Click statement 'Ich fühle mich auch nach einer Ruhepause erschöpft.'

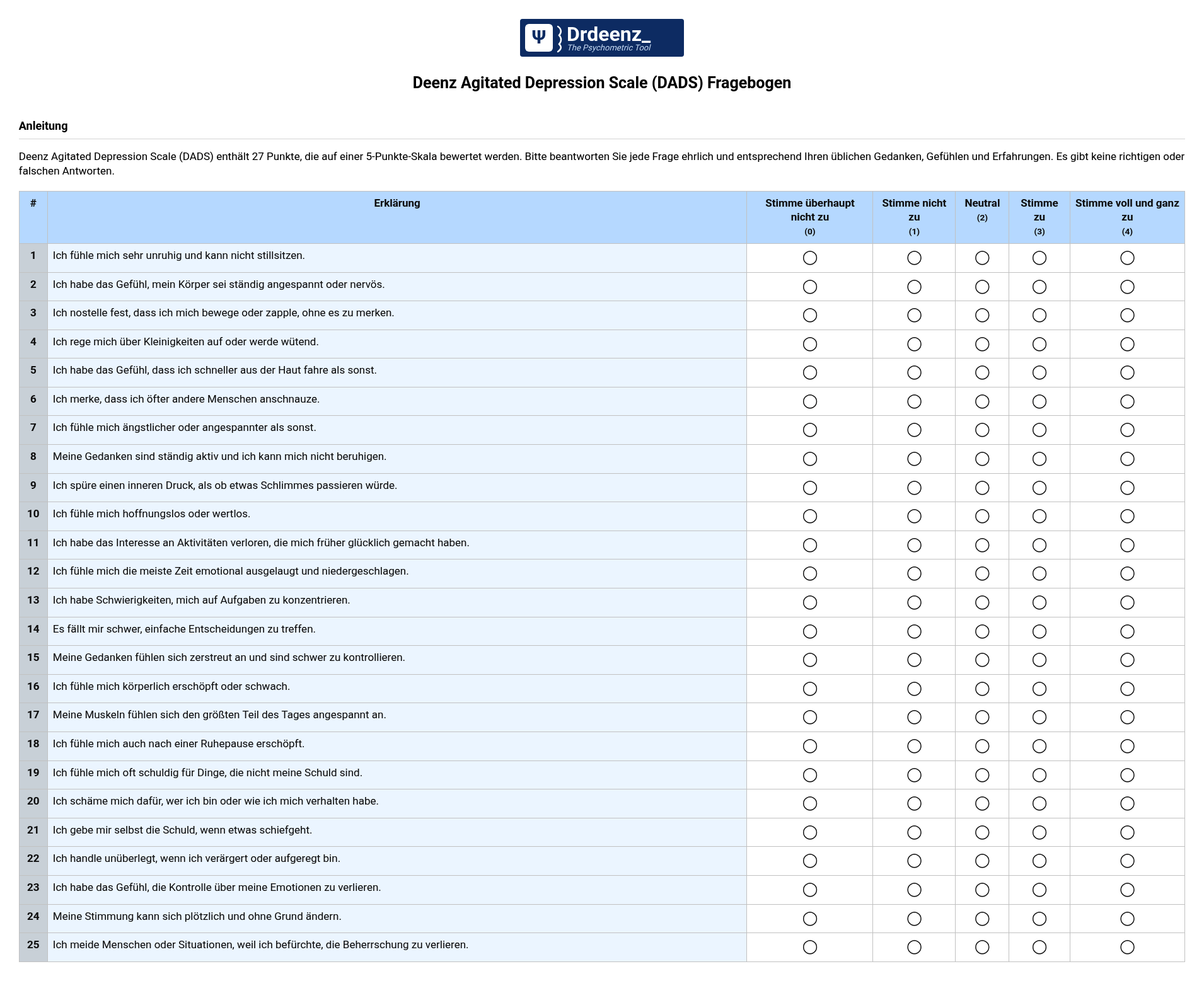[178, 744]
